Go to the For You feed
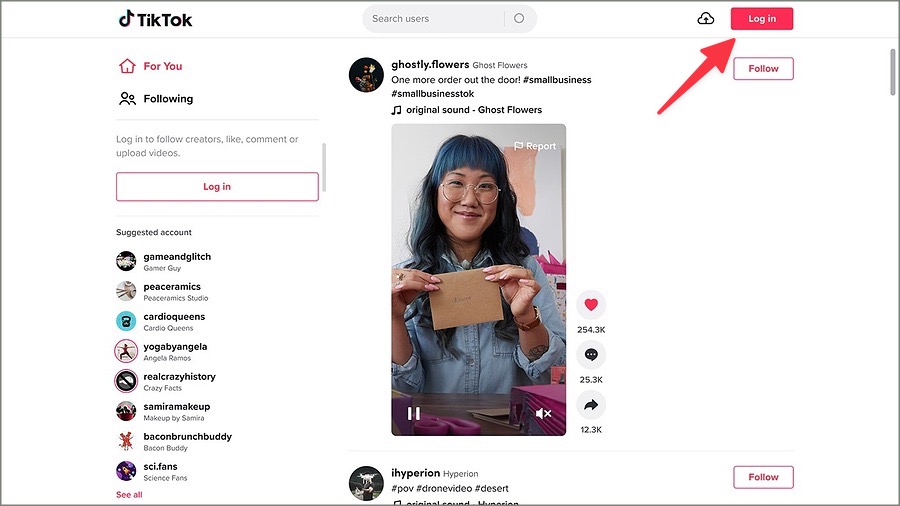Screen dimensions: 900x506 [x=151, y=66]
